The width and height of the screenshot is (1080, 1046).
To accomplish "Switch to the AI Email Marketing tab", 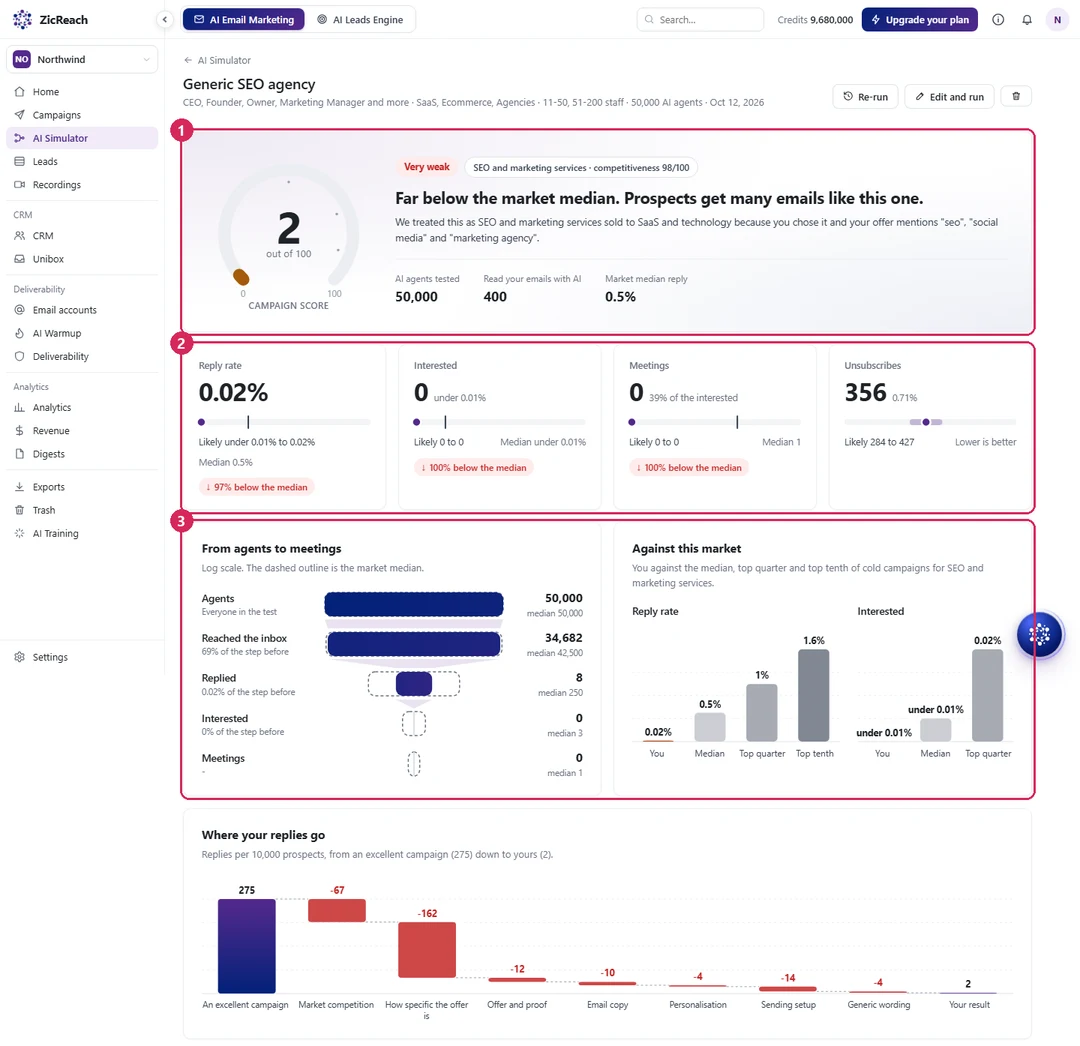I will pyautogui.click(x=244, y=19).
